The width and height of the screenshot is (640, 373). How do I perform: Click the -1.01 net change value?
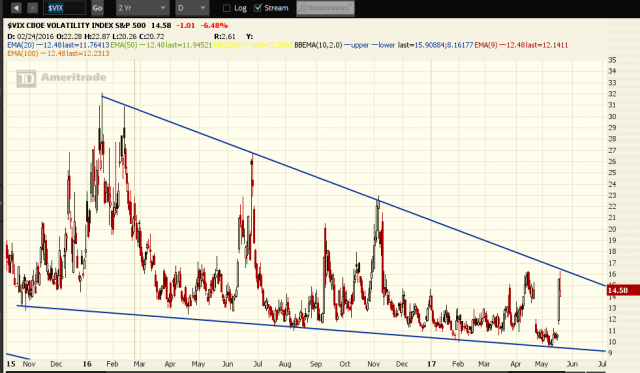click(x=185, y=25)
